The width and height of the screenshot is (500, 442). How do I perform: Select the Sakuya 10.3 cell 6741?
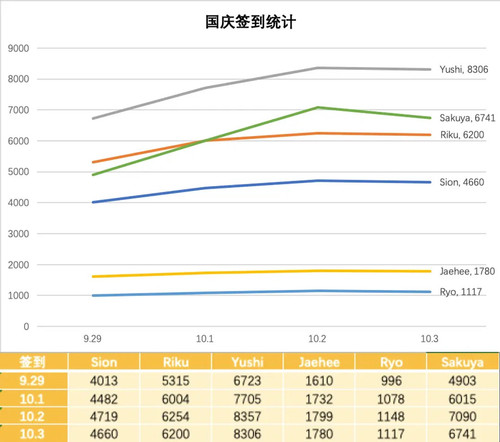tap(463, 434)
